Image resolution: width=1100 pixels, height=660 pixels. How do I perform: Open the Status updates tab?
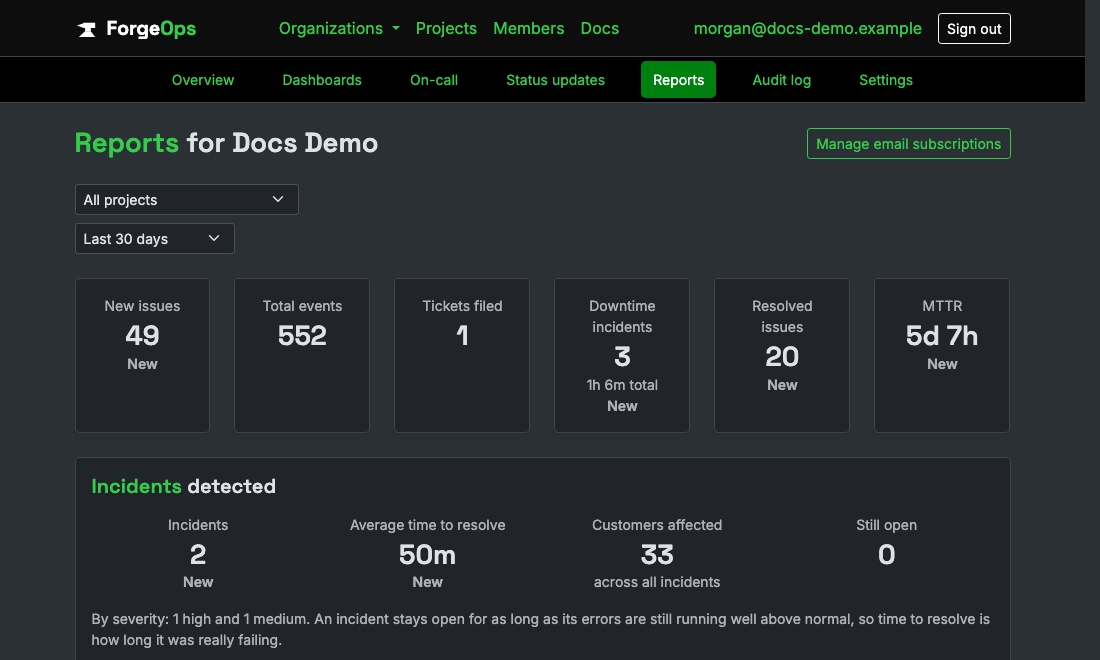(556, 80)
